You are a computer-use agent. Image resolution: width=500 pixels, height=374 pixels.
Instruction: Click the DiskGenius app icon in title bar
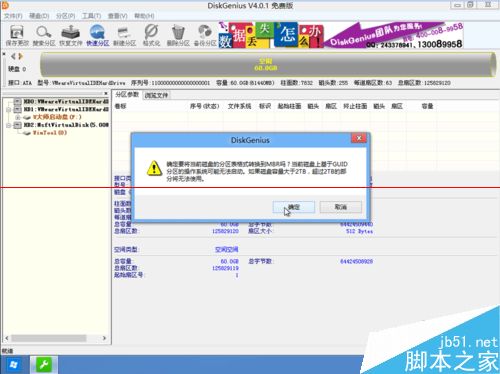[x=5, y=5]
